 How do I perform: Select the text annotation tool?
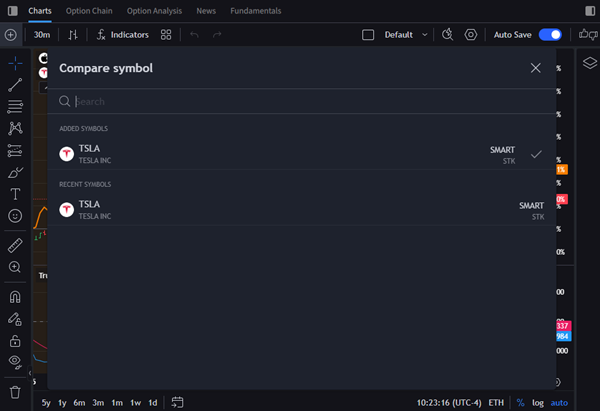(x=15, y=194)
